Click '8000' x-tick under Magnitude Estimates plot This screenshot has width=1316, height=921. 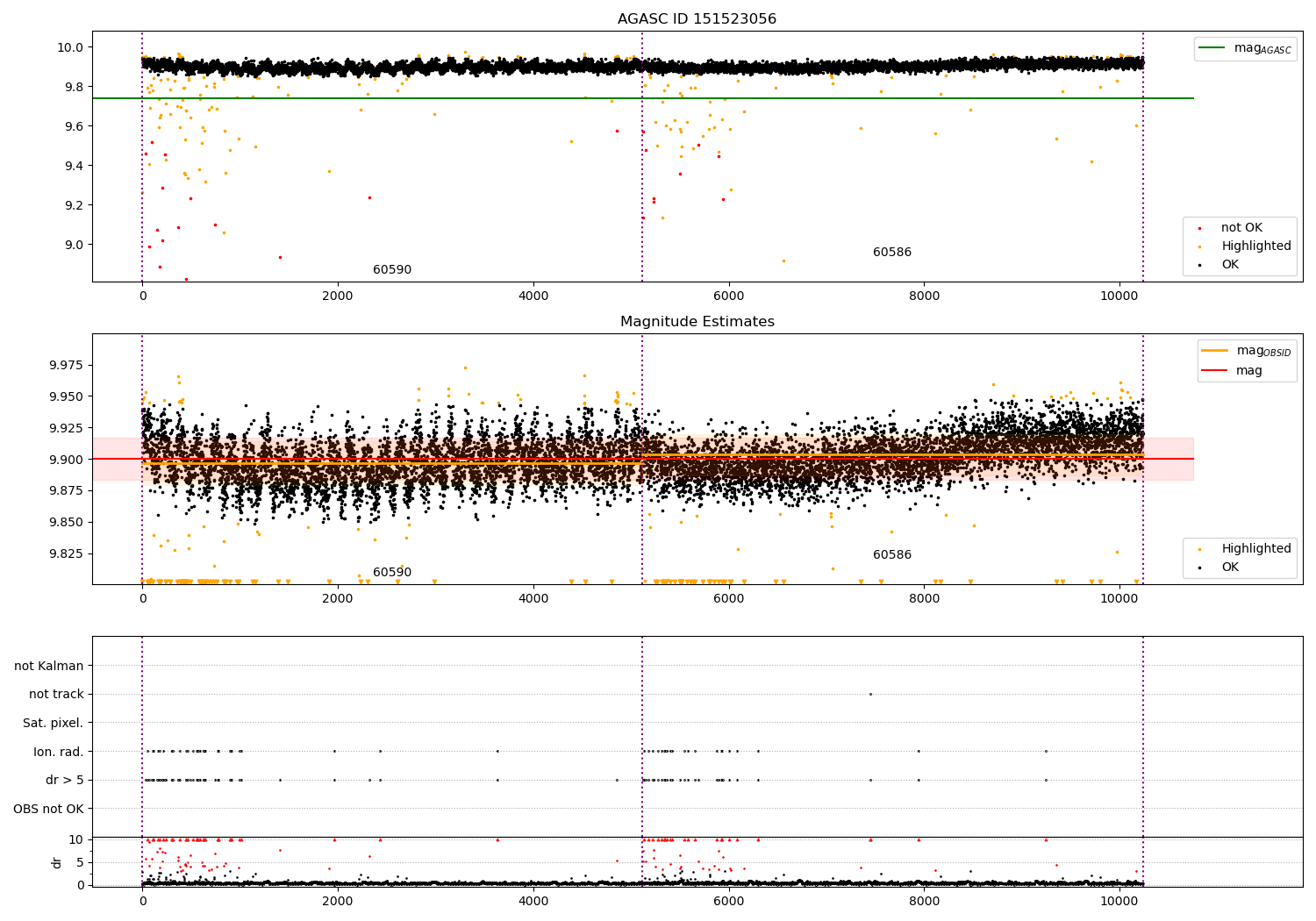tap(924, 598)
